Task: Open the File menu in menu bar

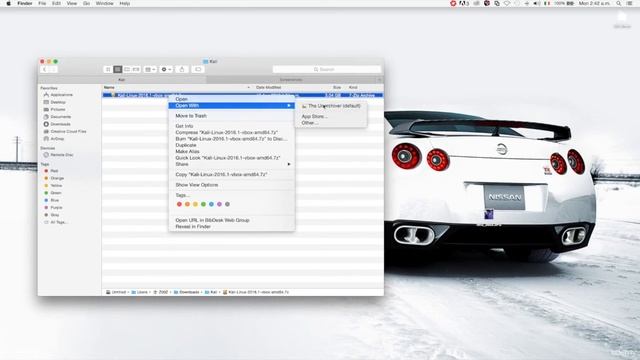Action: tap(42, 3)
